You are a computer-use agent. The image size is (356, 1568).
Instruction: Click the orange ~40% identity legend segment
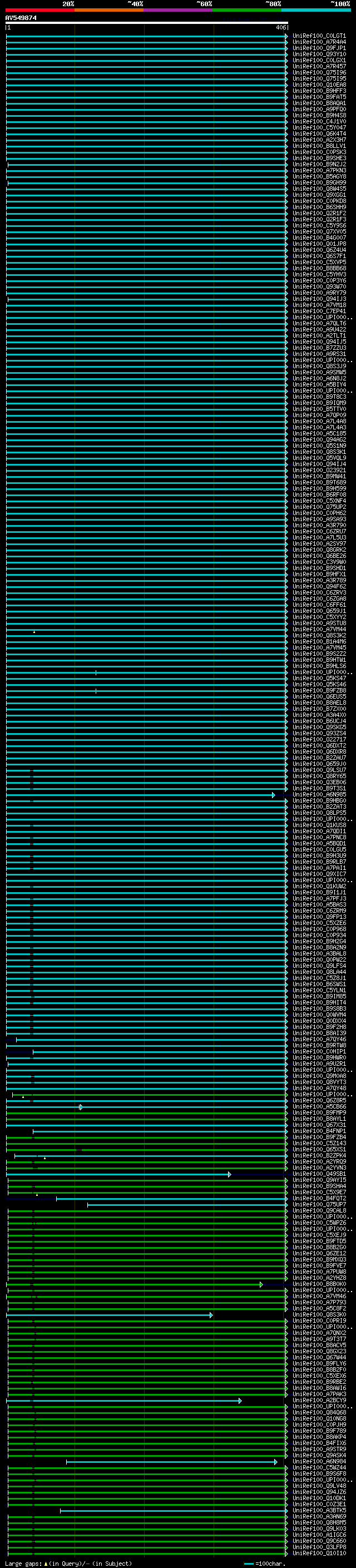[109, 10]
